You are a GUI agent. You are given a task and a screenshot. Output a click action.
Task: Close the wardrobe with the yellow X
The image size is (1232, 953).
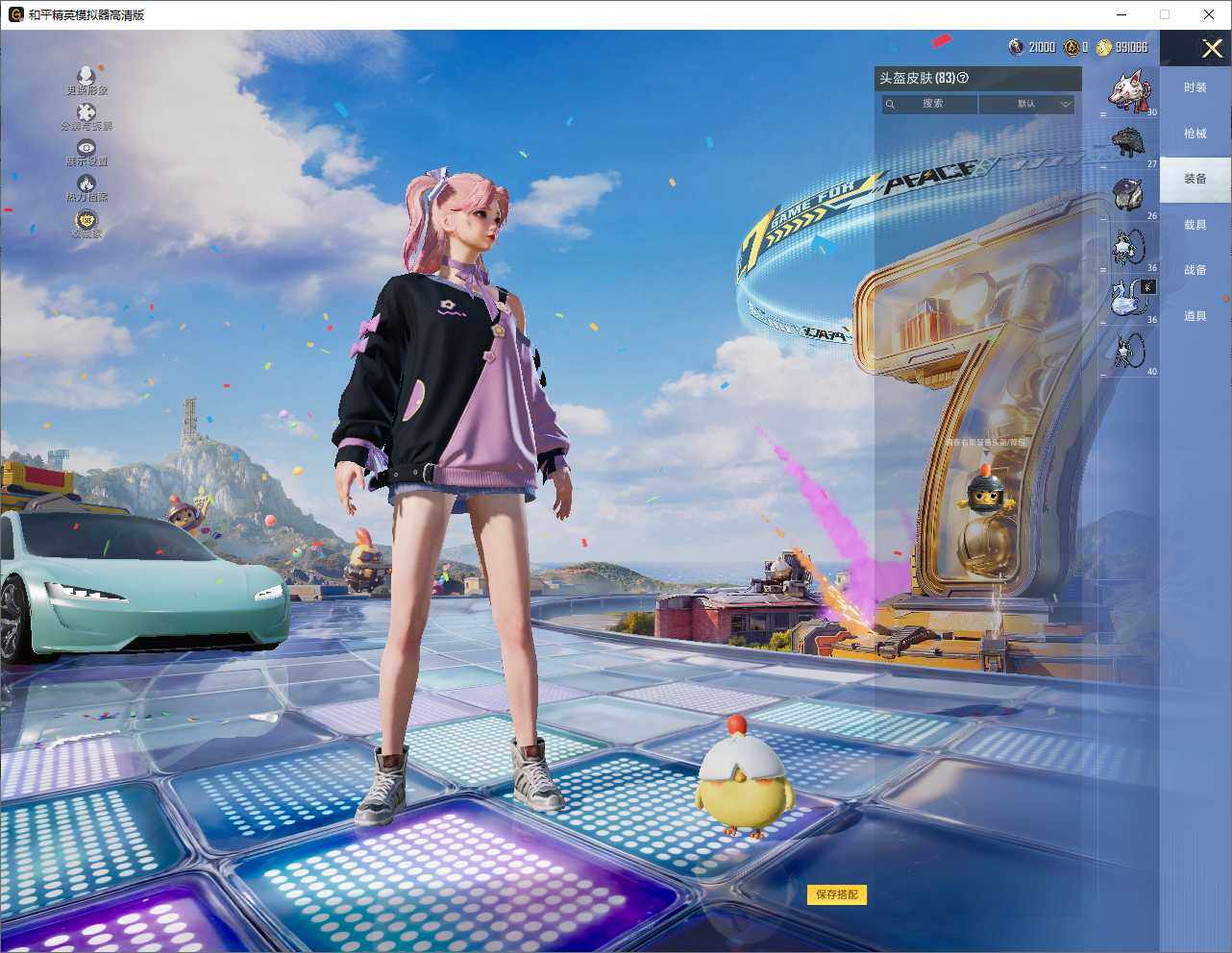click(1212, 48)
